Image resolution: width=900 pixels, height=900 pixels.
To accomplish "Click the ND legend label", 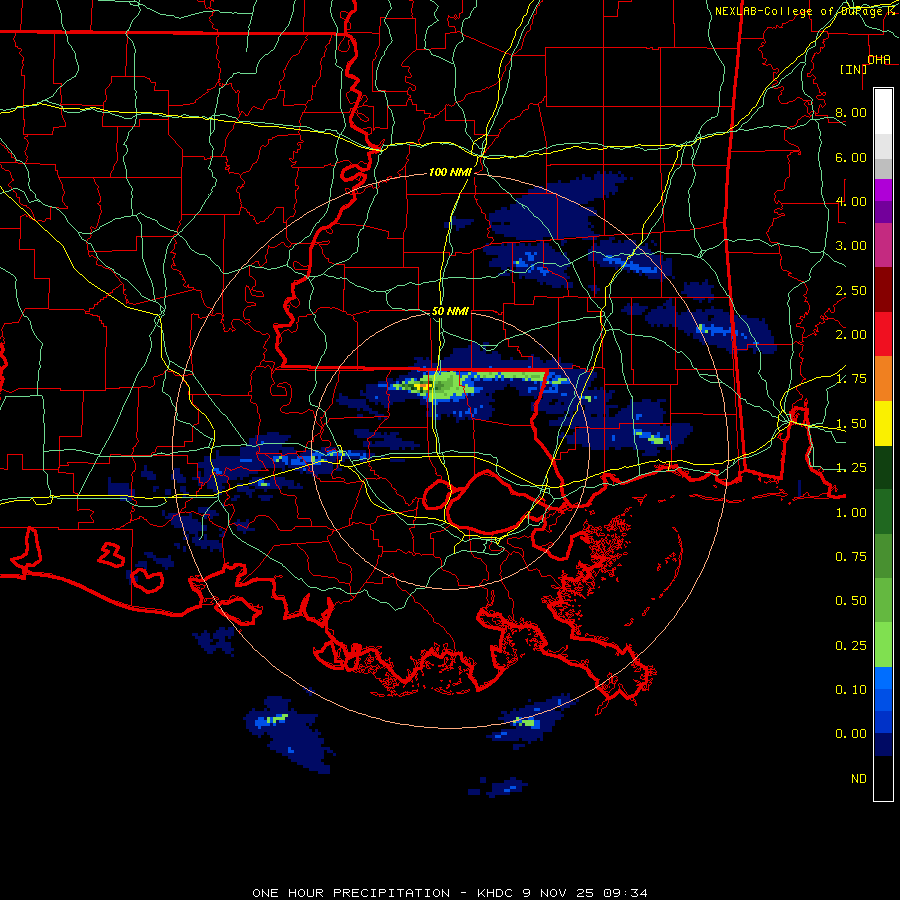I will pos(859,779).
